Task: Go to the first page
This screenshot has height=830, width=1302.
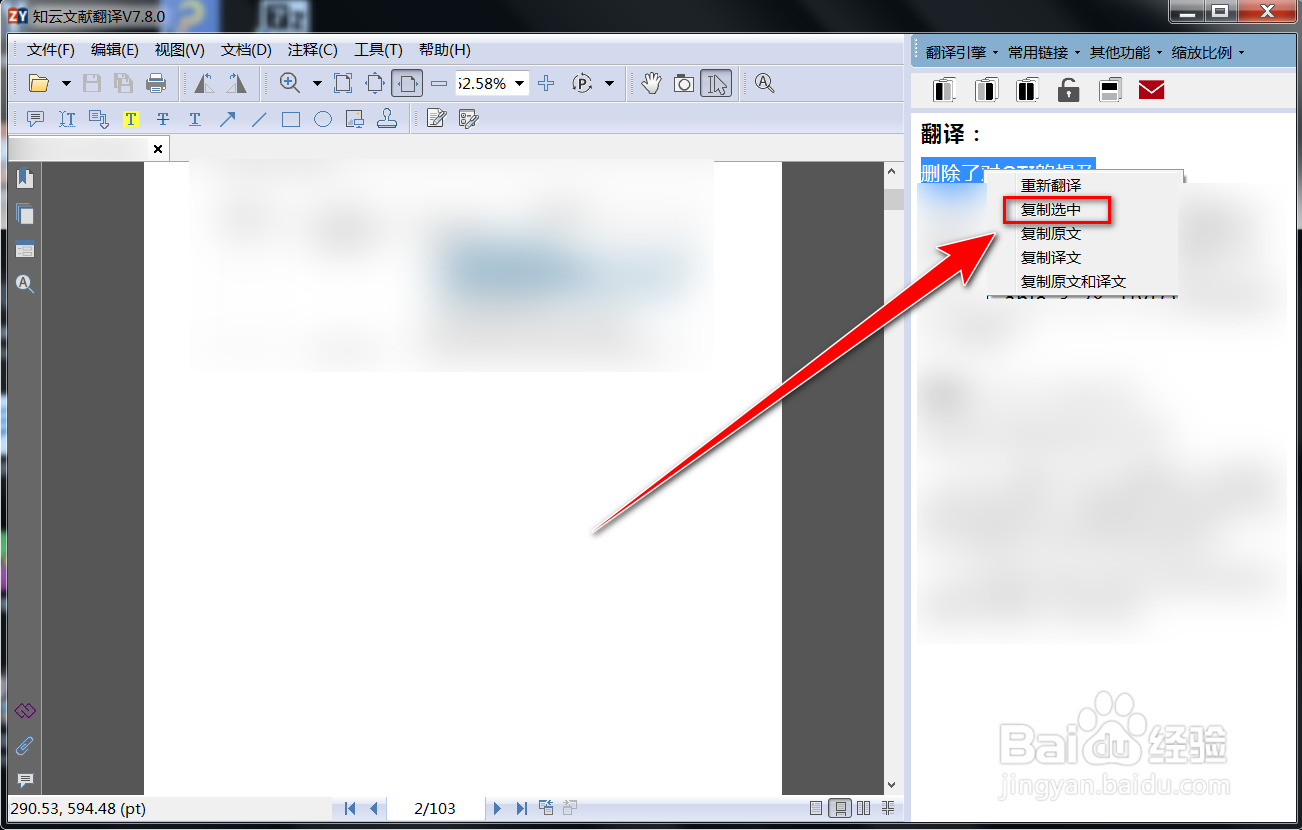Action: pyautogui.click(x=350, y=808)
